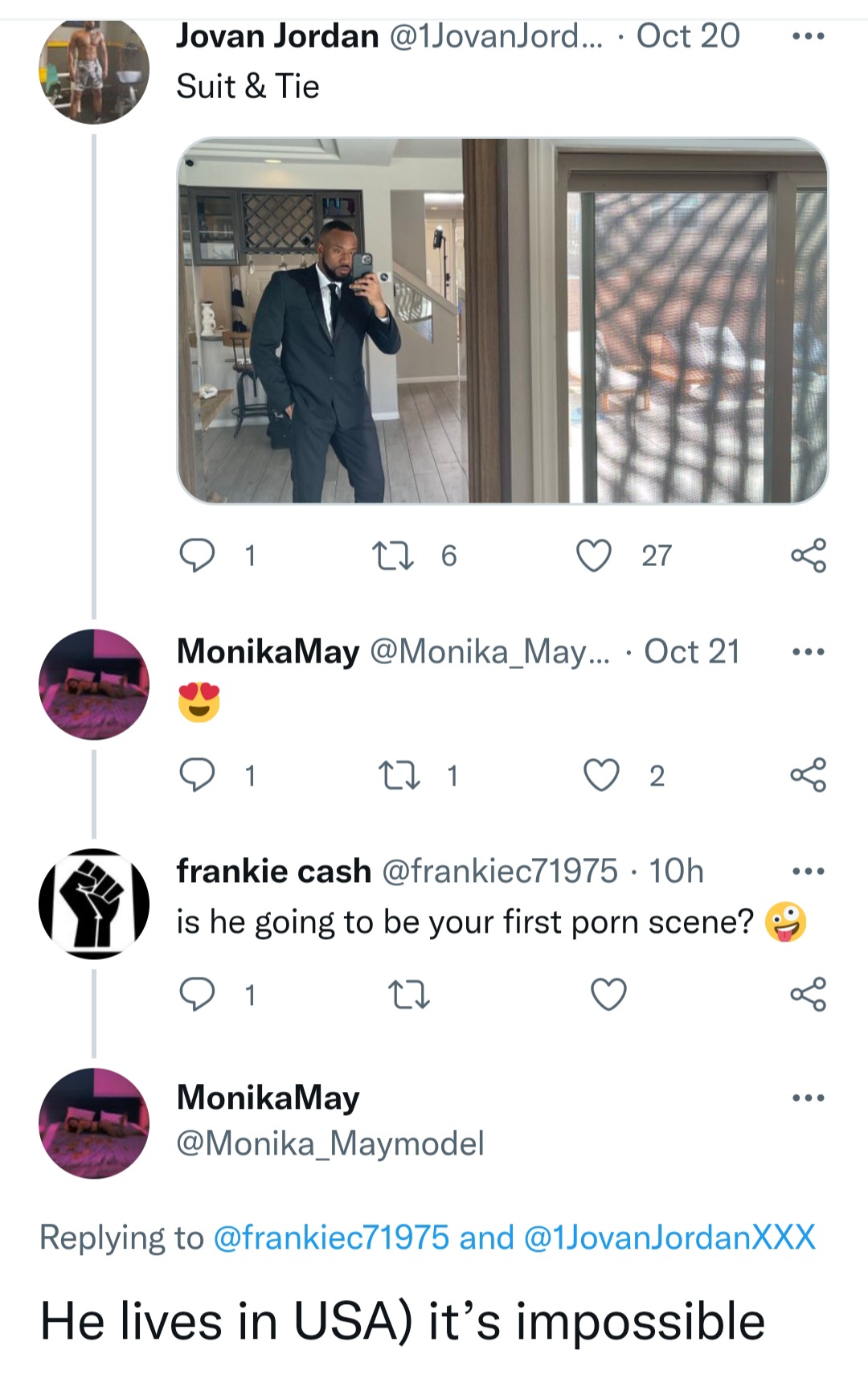The image size is (868, 1387).
Task: View the Suit & Tie mirror selfie photo
Action: click(502, 321)
